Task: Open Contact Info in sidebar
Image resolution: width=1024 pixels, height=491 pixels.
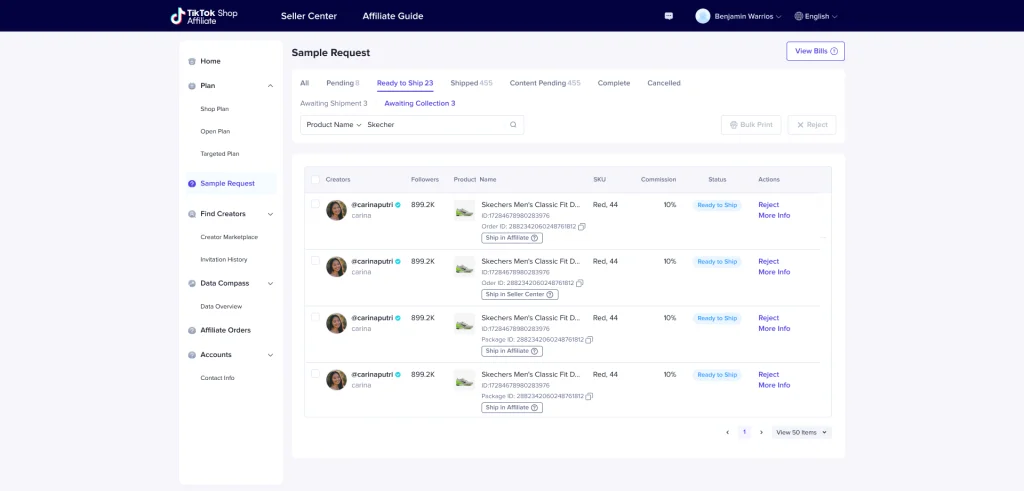Action: pos(217,378)
